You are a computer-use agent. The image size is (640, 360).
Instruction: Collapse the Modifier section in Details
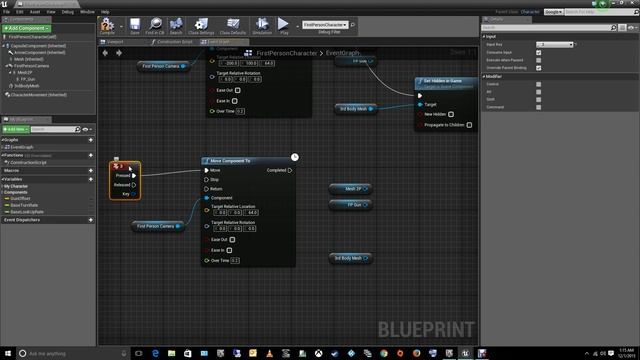click(484, 76)
